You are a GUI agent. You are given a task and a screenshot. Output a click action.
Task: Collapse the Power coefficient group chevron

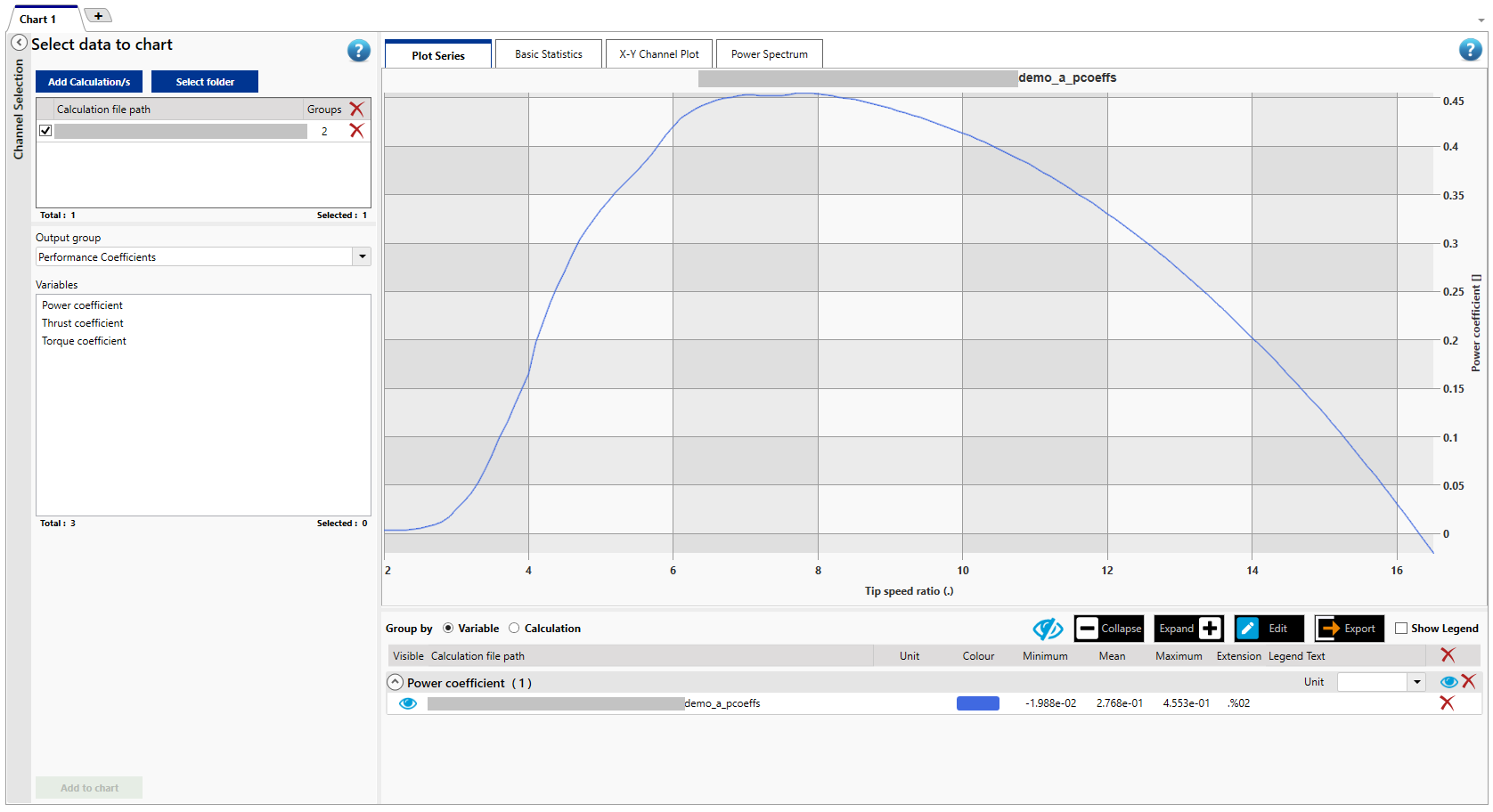(x=396, y=682)
